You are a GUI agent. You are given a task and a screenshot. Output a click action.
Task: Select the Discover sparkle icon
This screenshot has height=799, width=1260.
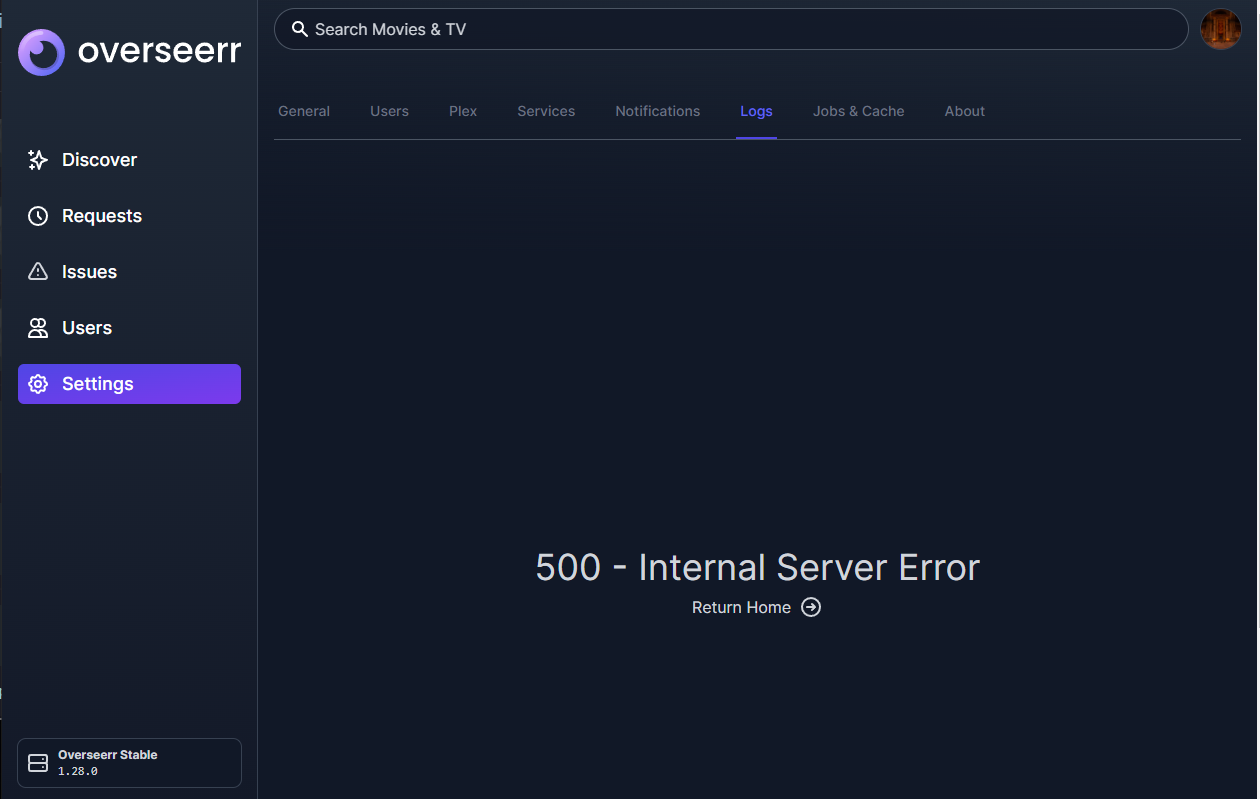click(37, 159)
